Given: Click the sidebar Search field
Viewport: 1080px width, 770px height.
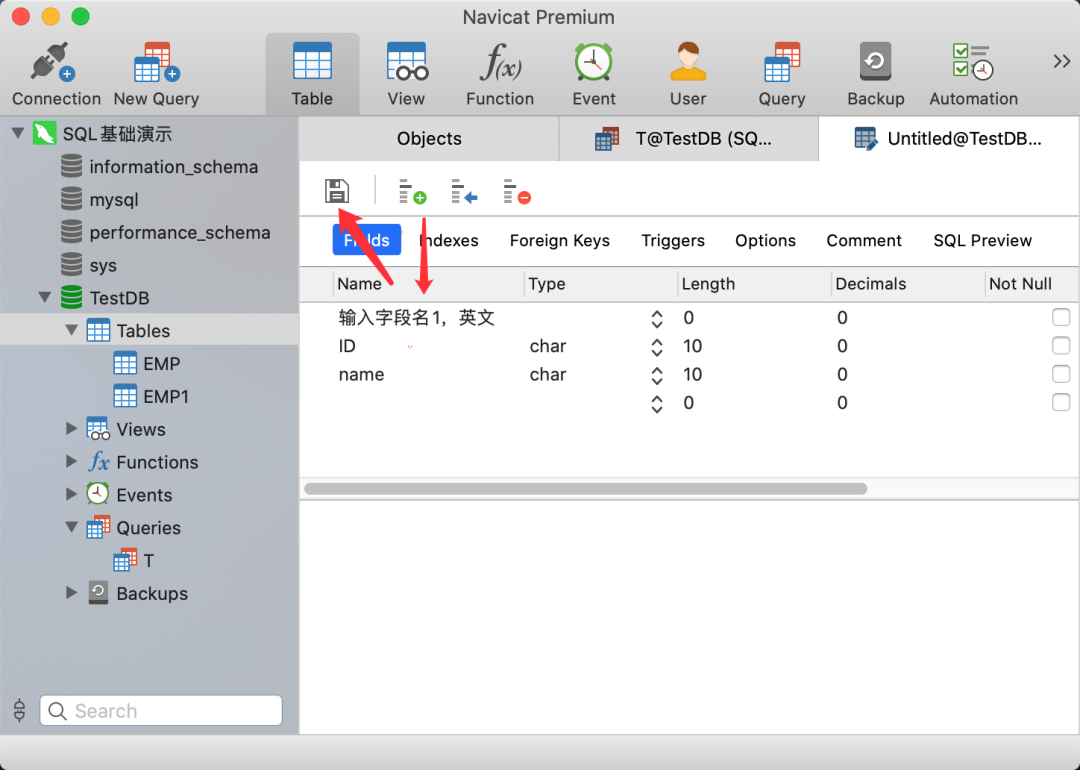Looking at the screenshot, I should pos(161,711).
